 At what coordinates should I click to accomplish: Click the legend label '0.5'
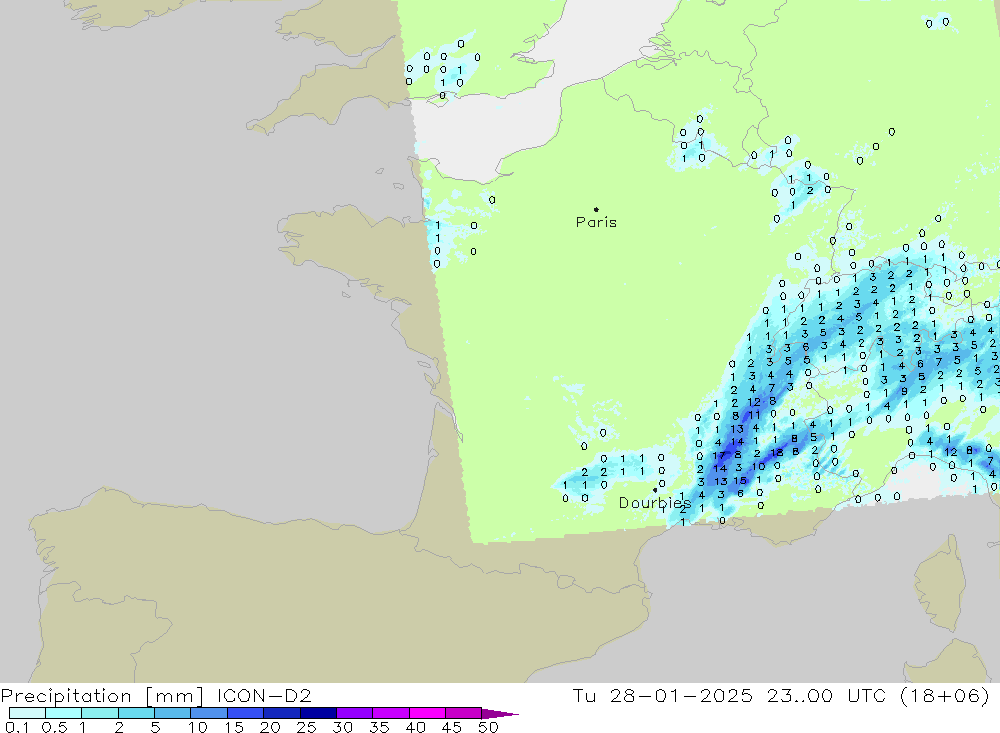coord(54,727)
